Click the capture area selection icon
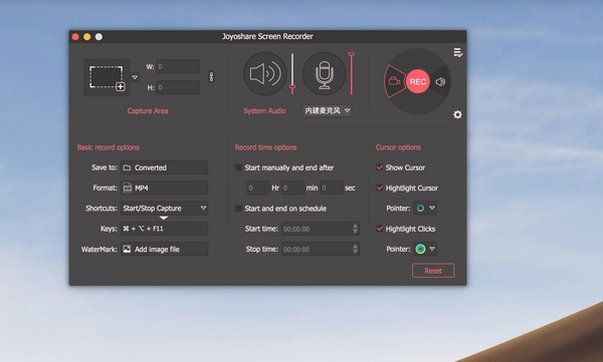This screenshot has width=603, height=362. pos(107,77)
